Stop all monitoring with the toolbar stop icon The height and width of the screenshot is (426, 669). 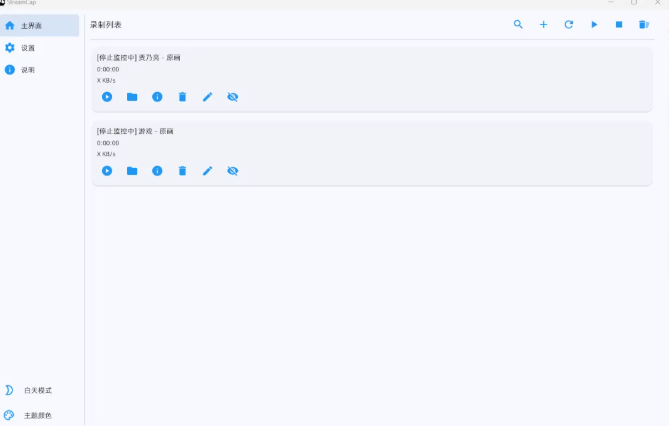619,25
